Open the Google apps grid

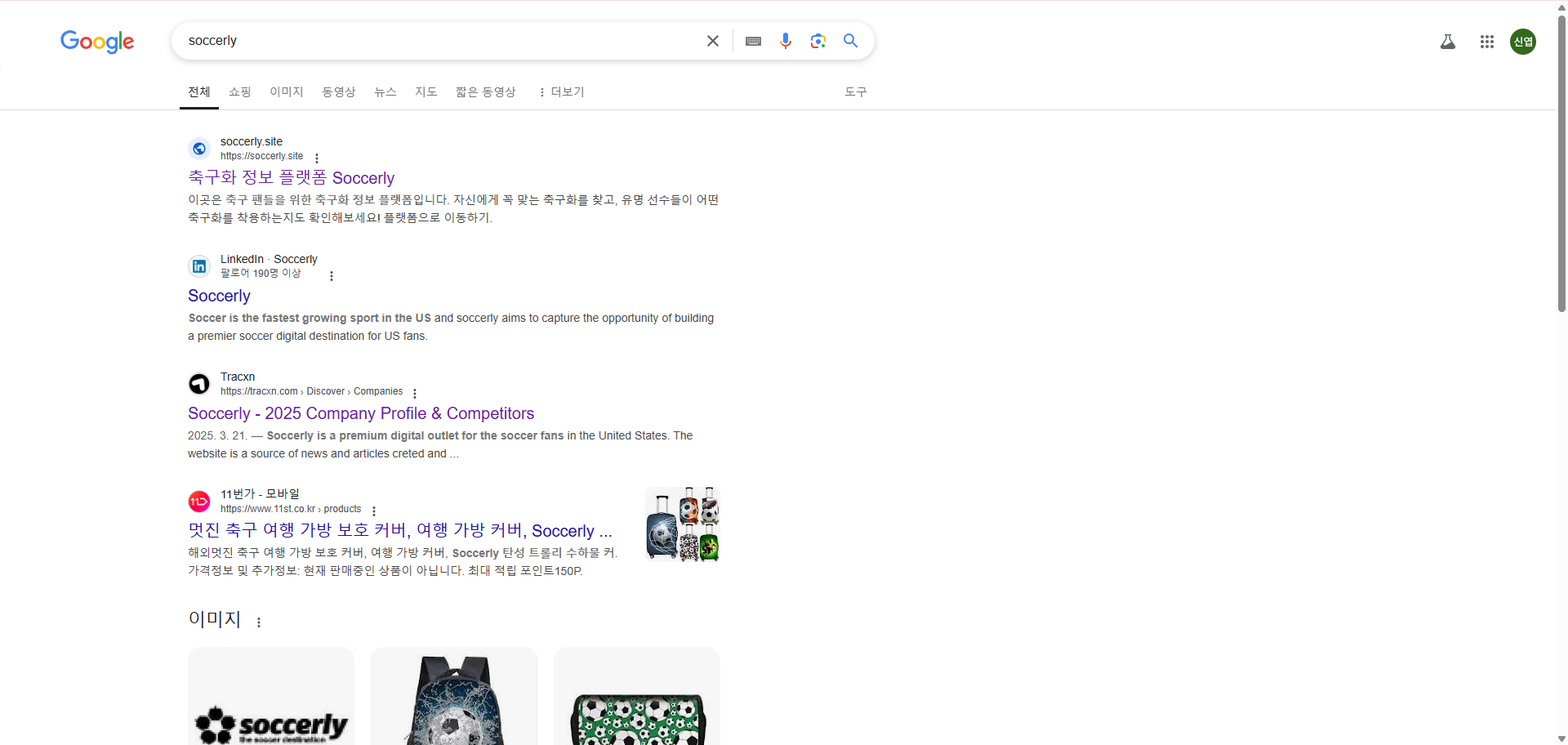[x=1487, y=42]
